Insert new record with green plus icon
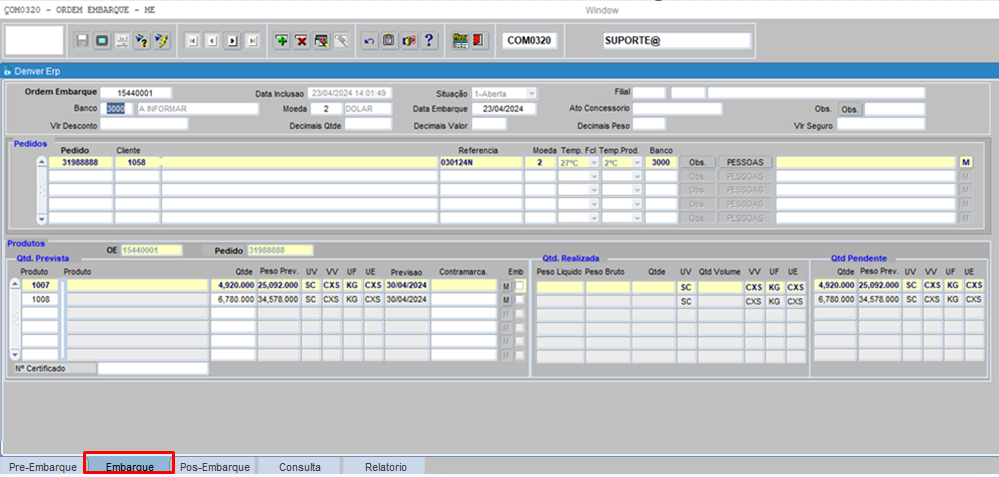 click(282, 41)
